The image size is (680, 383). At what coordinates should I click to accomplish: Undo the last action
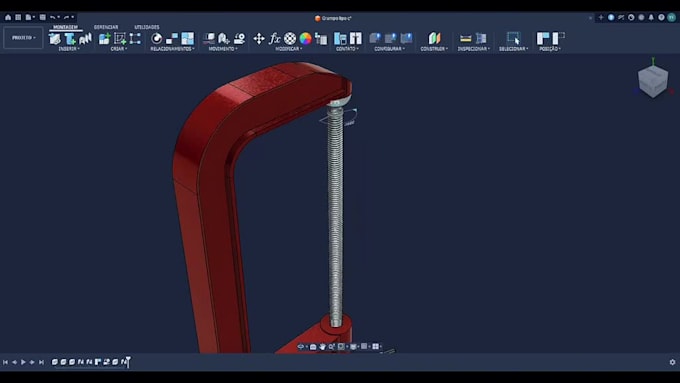click(53, 17)
